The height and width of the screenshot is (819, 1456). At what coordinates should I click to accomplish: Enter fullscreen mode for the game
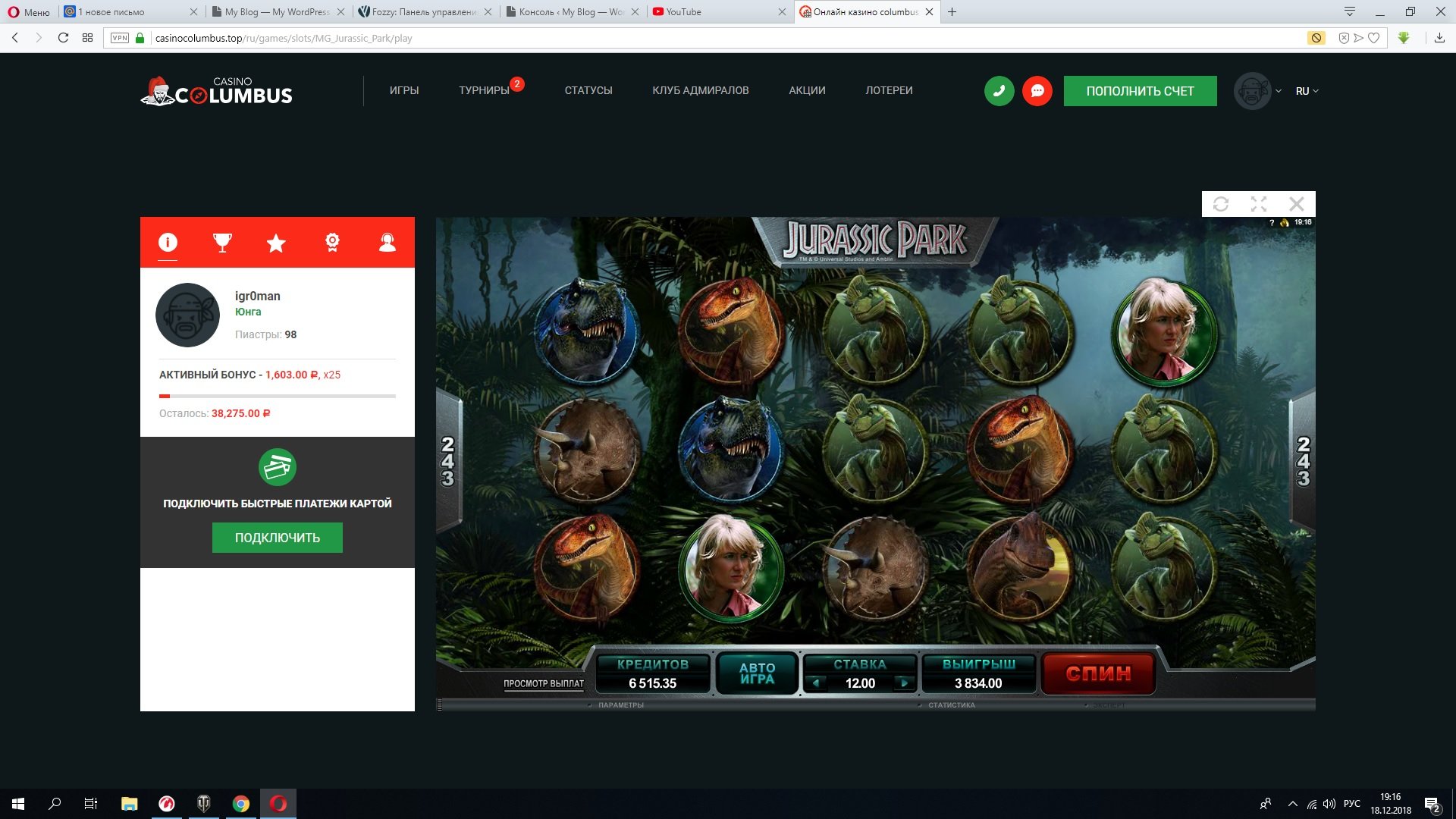pos(1259,204)
